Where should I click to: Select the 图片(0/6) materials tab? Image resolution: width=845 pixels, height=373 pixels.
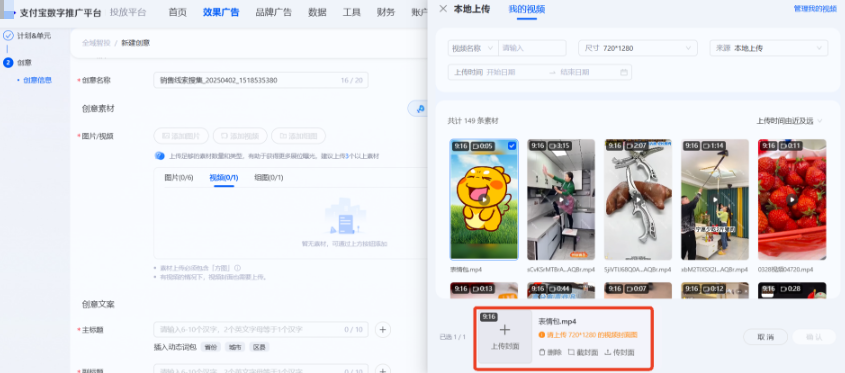[178, 177]
